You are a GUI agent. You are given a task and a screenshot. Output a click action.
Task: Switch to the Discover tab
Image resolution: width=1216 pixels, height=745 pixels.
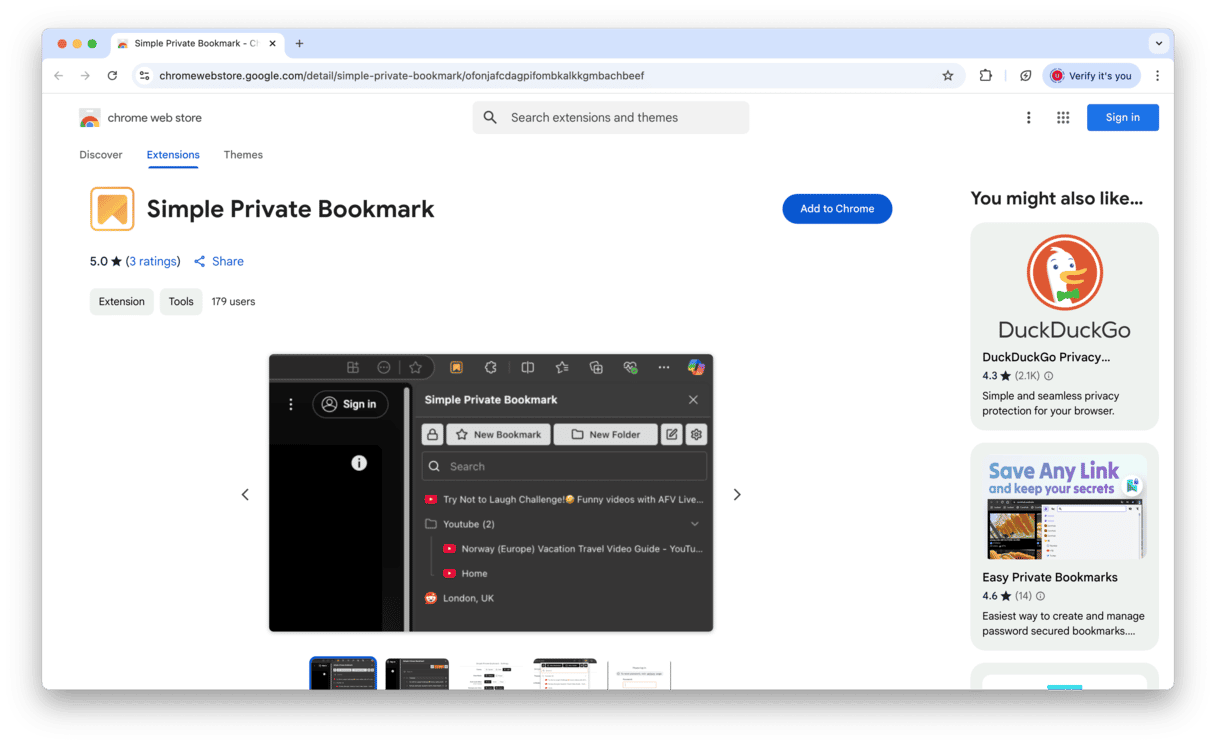101,155
